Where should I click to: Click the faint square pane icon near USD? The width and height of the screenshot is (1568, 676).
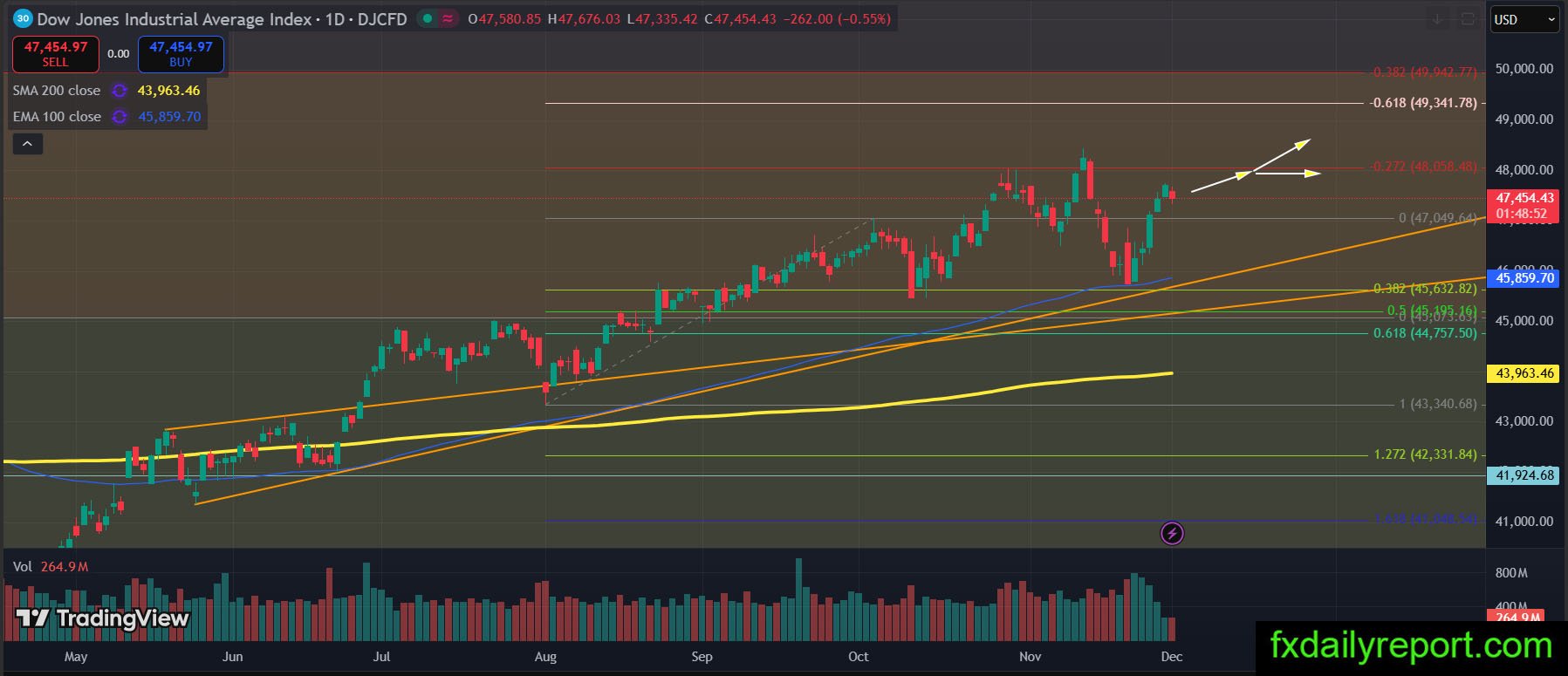[1468, 19]
